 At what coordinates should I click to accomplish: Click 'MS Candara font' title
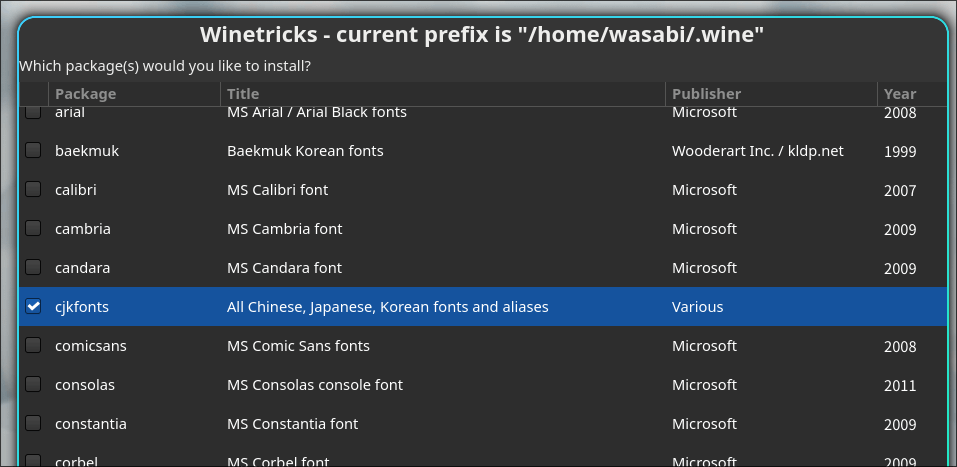284,268
